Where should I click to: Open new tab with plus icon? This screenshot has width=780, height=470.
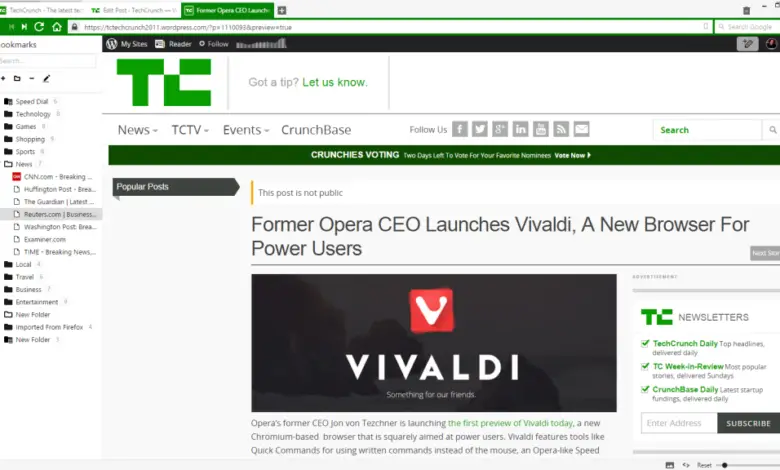tap(282, 10)
